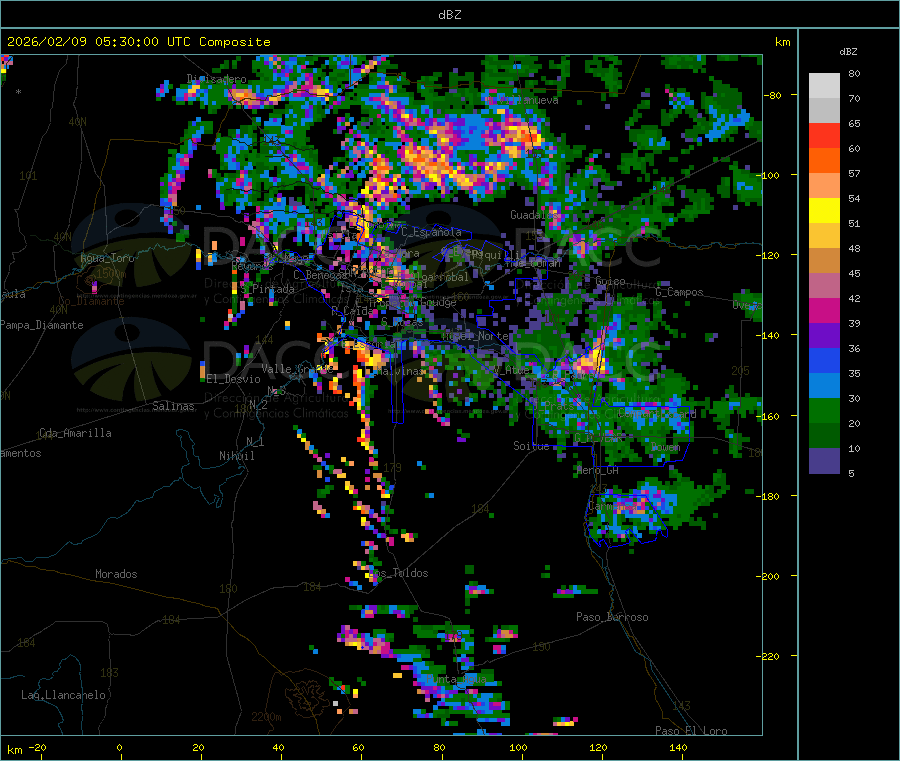Image resolution: width=900 pixels, height=761 pixels.
Task: Pick the dark purple 5–10 dBZ legend swatch
Action: (x=824, y=461)
